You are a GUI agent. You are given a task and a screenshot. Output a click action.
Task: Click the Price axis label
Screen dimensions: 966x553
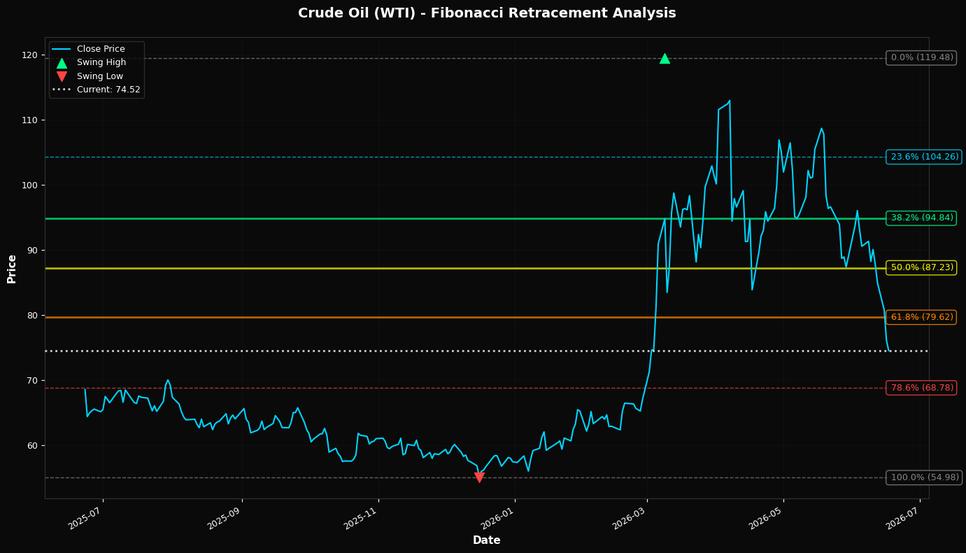tap(12, 269)
